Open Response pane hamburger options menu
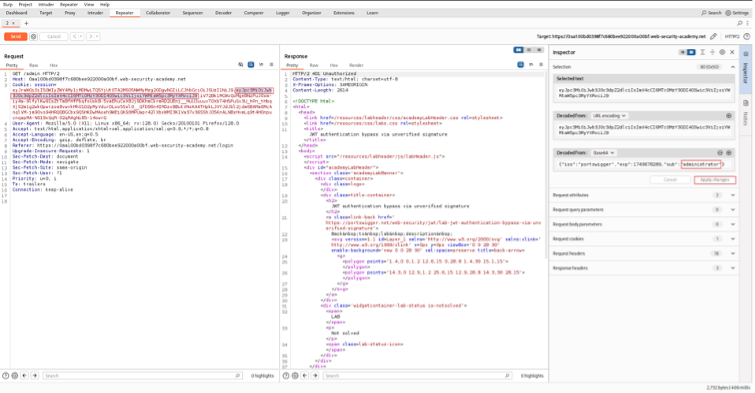The height and width of the screenshot is (393, 755). (541, 65)
